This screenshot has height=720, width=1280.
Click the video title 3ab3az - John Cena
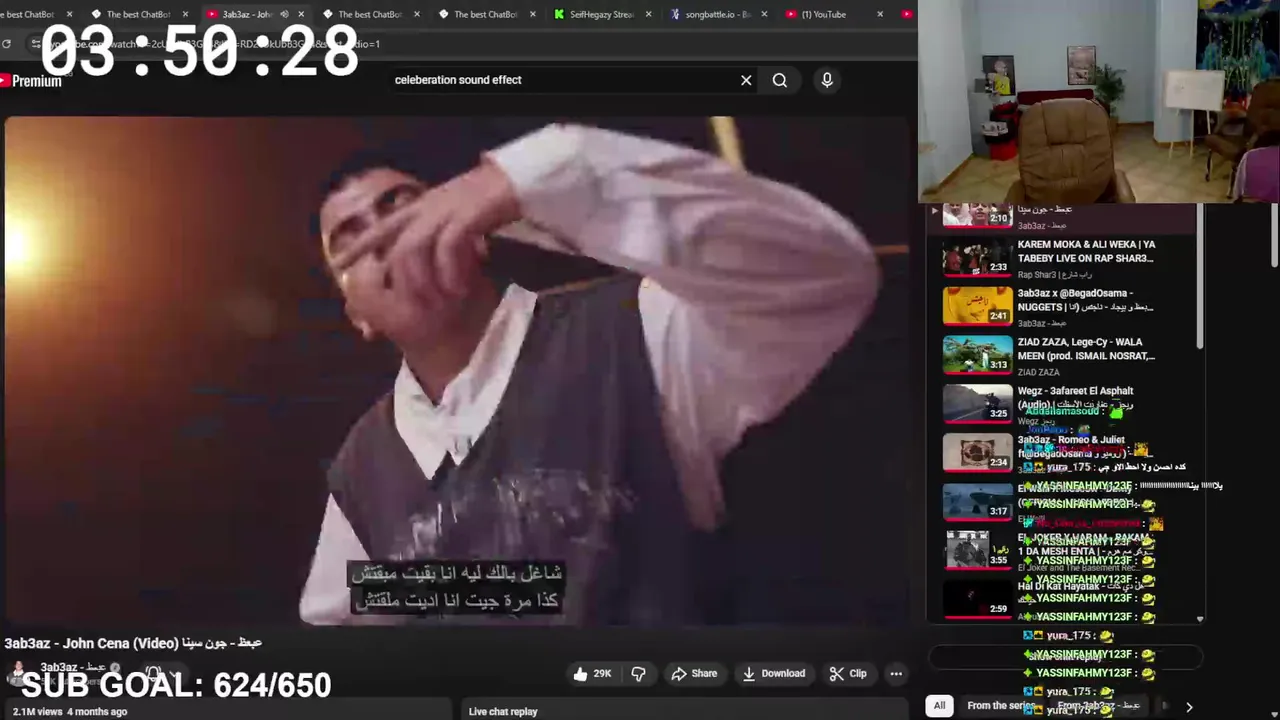point(133,643)
